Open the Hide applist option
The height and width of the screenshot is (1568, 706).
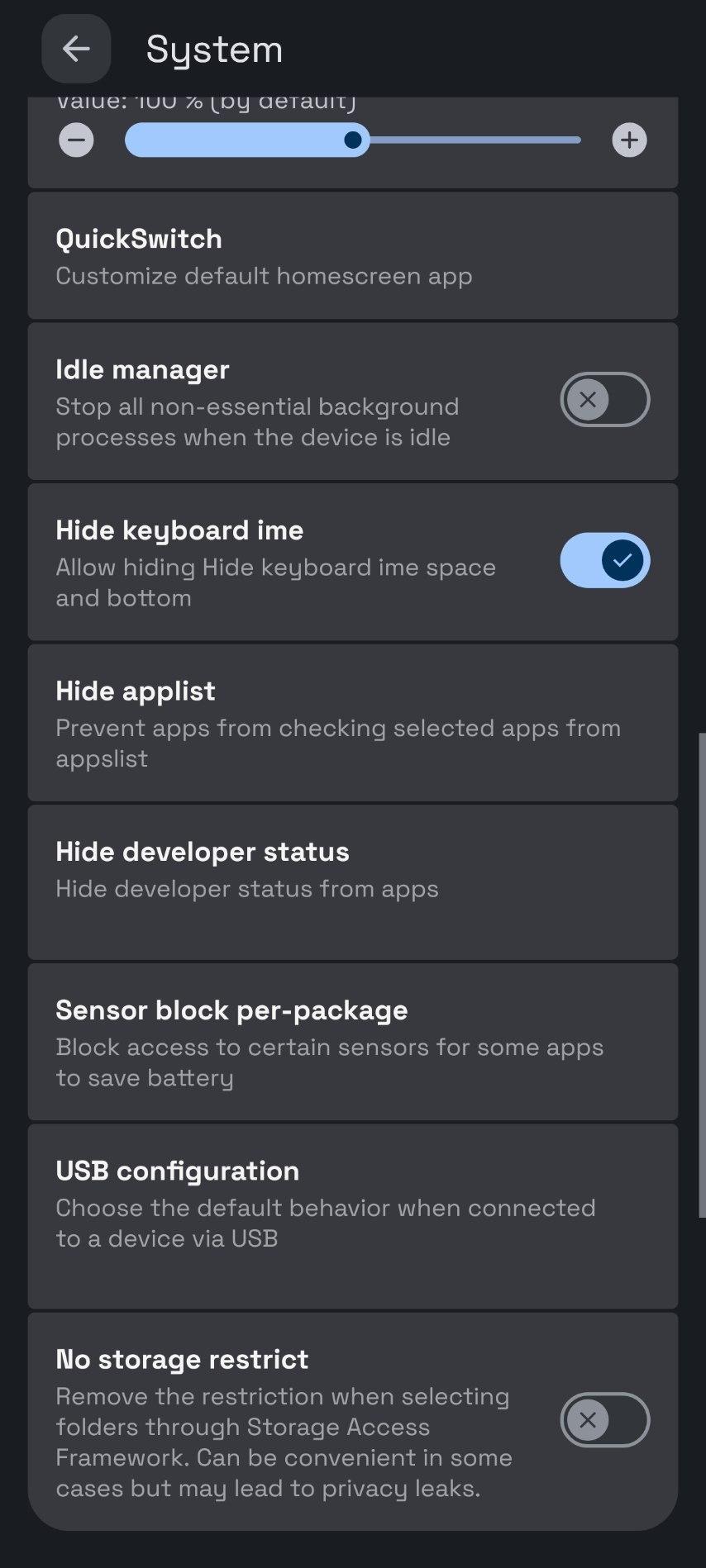352,723
